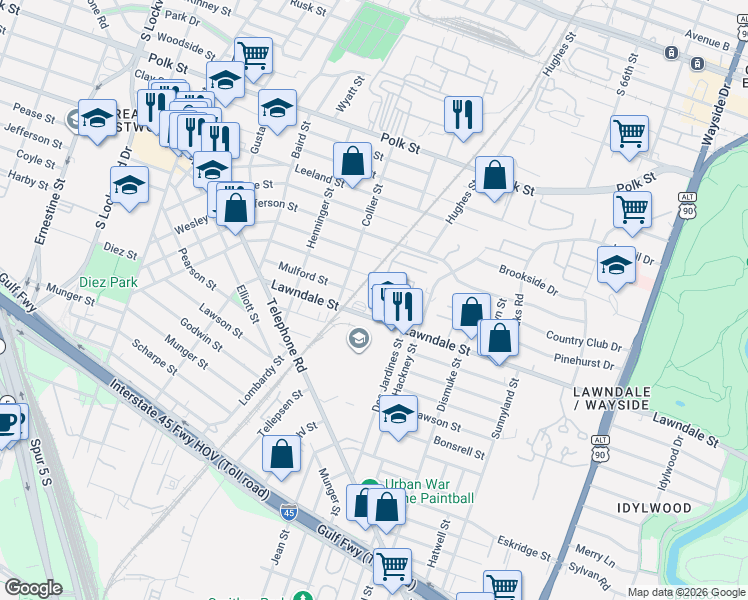Open the school marker near Harby St
This screenshot has height=600, width=748.
pyautogui.click(x=129, y=185)
